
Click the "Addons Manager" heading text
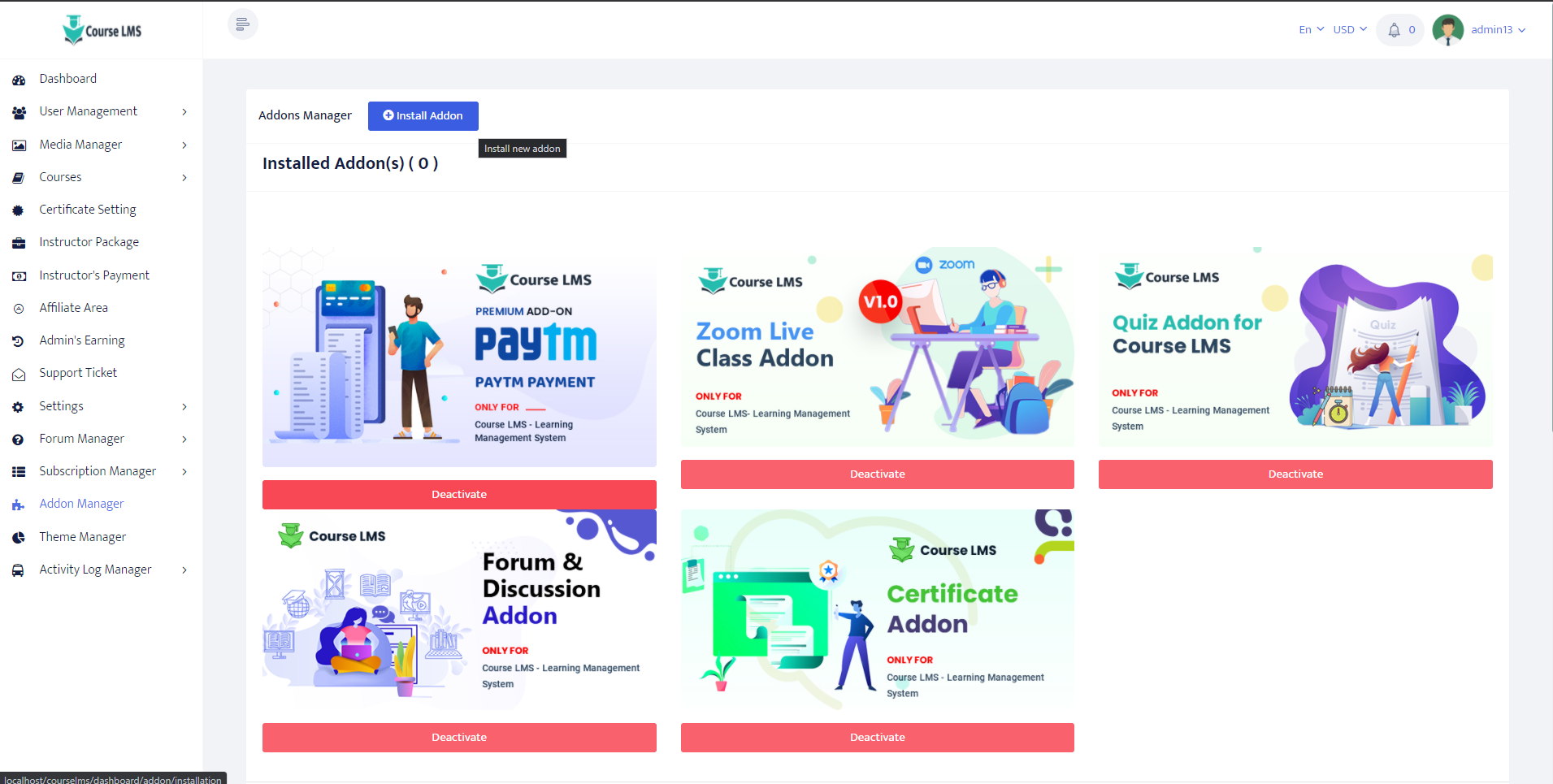coord(305,115)
